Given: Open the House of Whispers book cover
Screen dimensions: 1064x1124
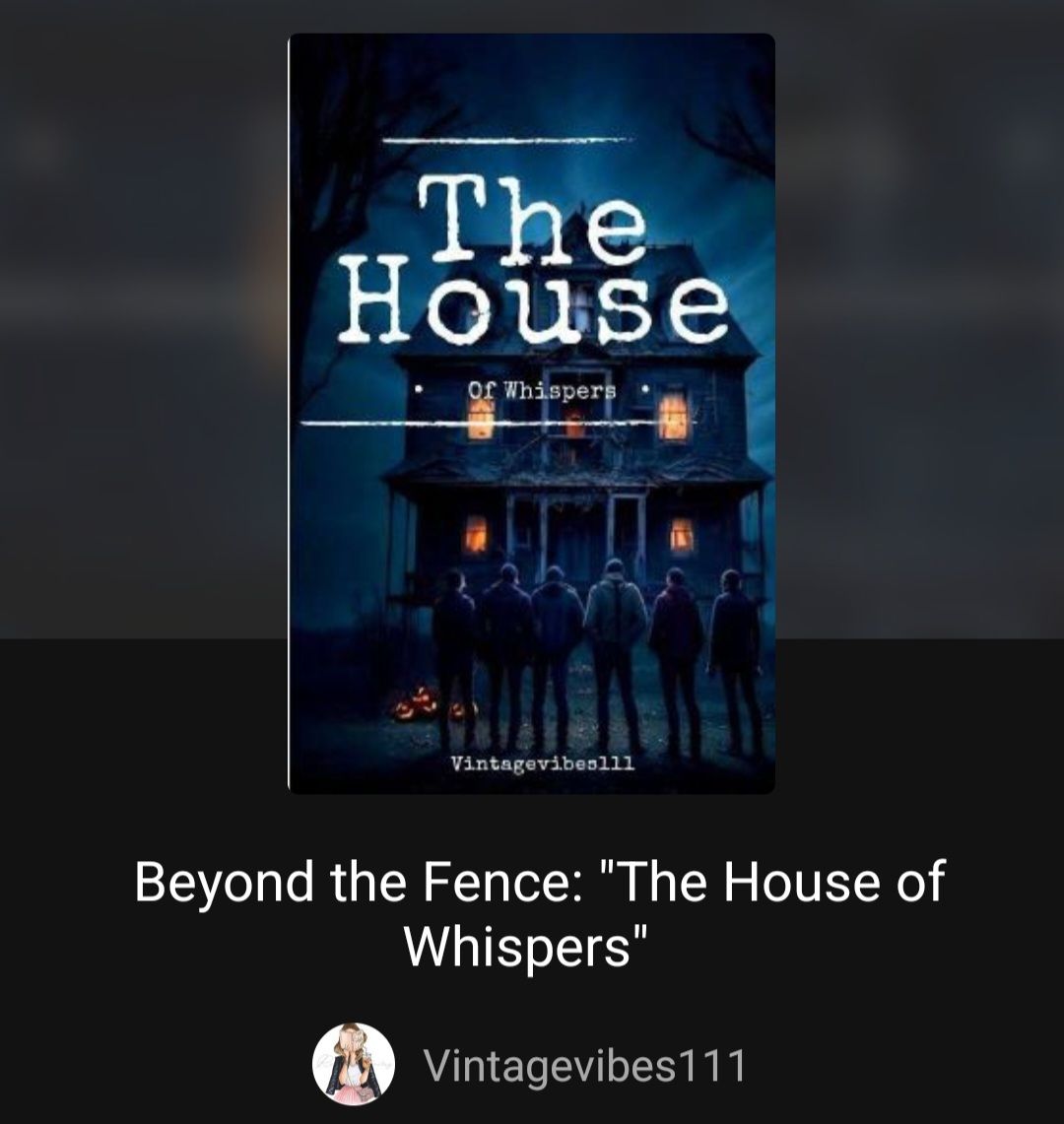Looking at the screenshot, I should 531,414.
